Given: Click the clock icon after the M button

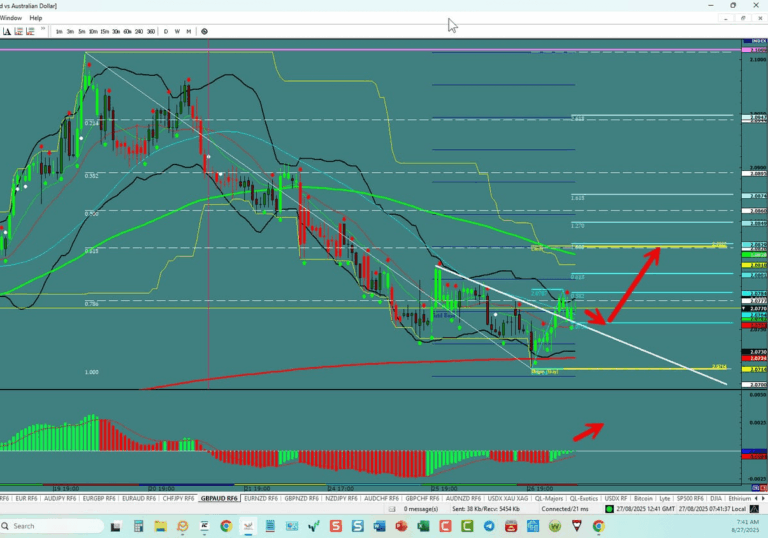Looking at the screenshot, I should coord(204,31).
